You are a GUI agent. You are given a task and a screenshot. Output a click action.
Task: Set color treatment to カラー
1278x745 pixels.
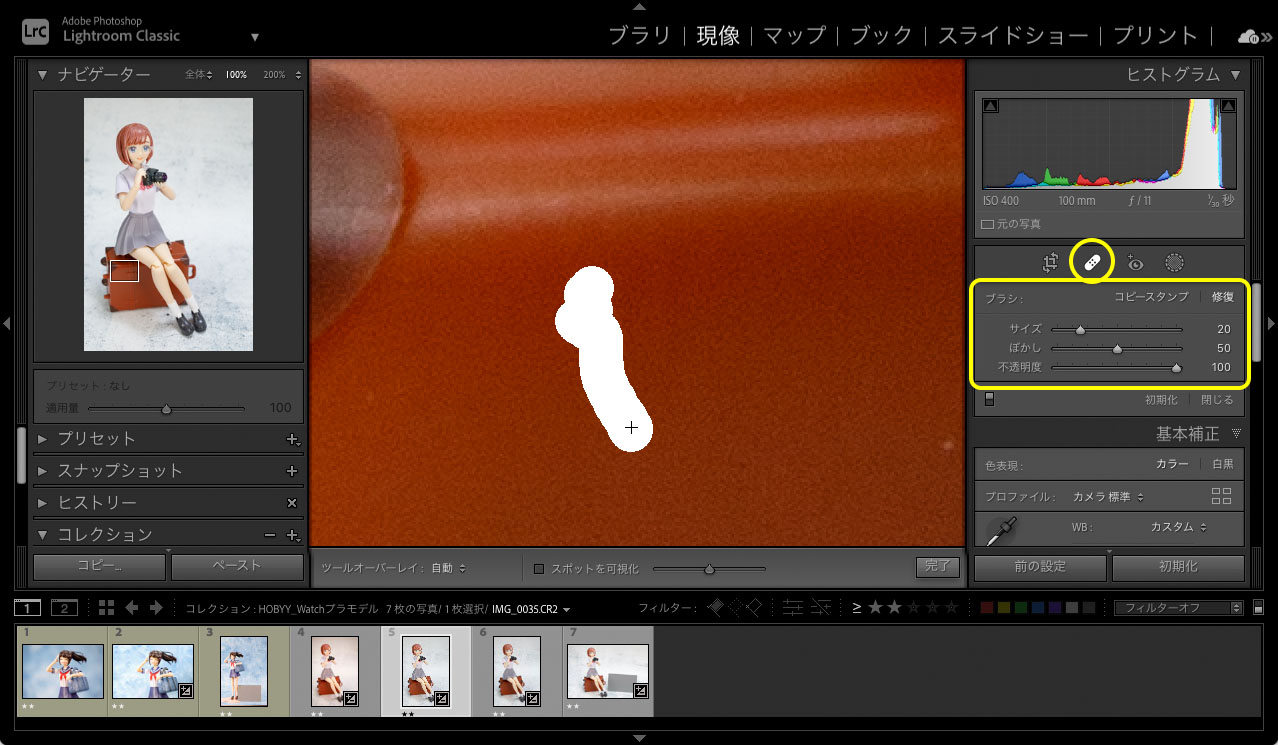tap(1172, 464)
